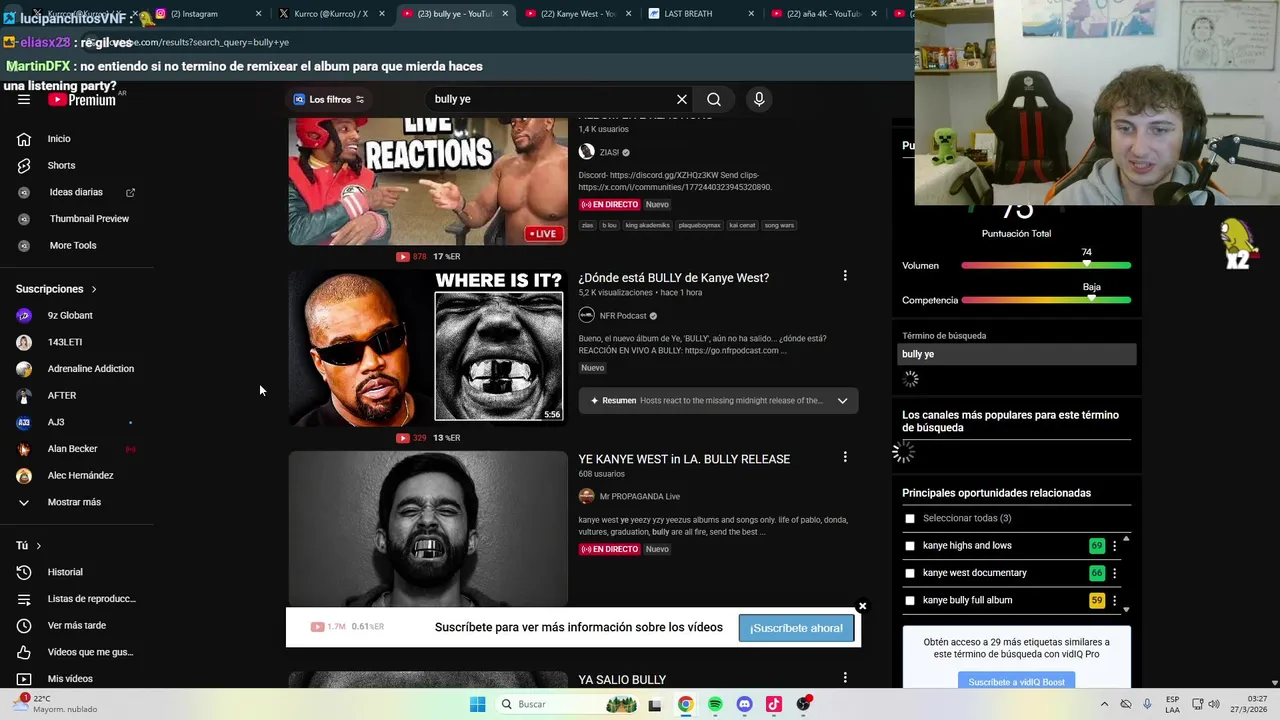
Task: Check Seleccionar todas (3) checkbox
Action: pyautogui.click(x=910, y=518)
